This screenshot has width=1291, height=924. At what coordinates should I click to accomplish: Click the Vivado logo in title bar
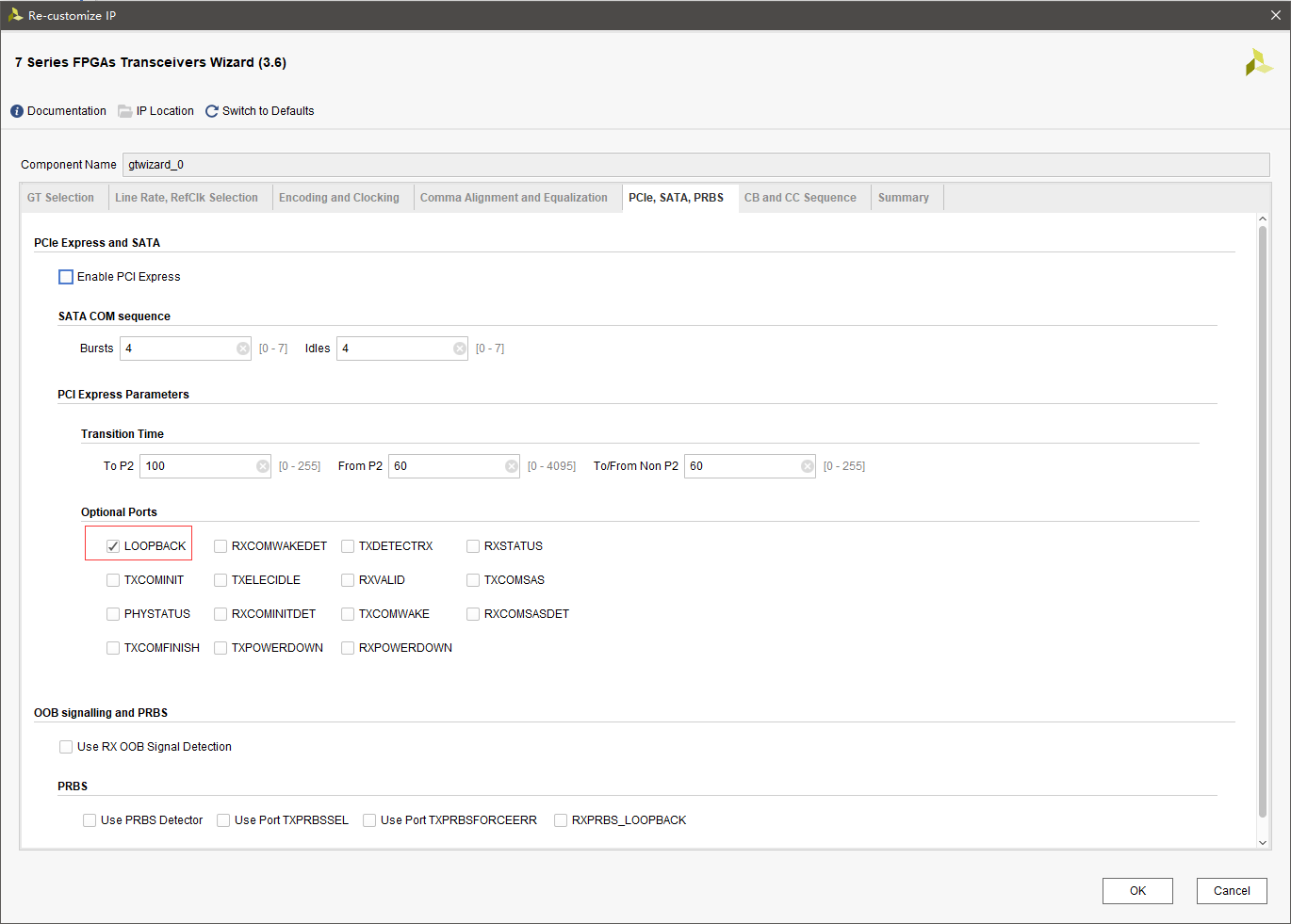click(15, 15)
